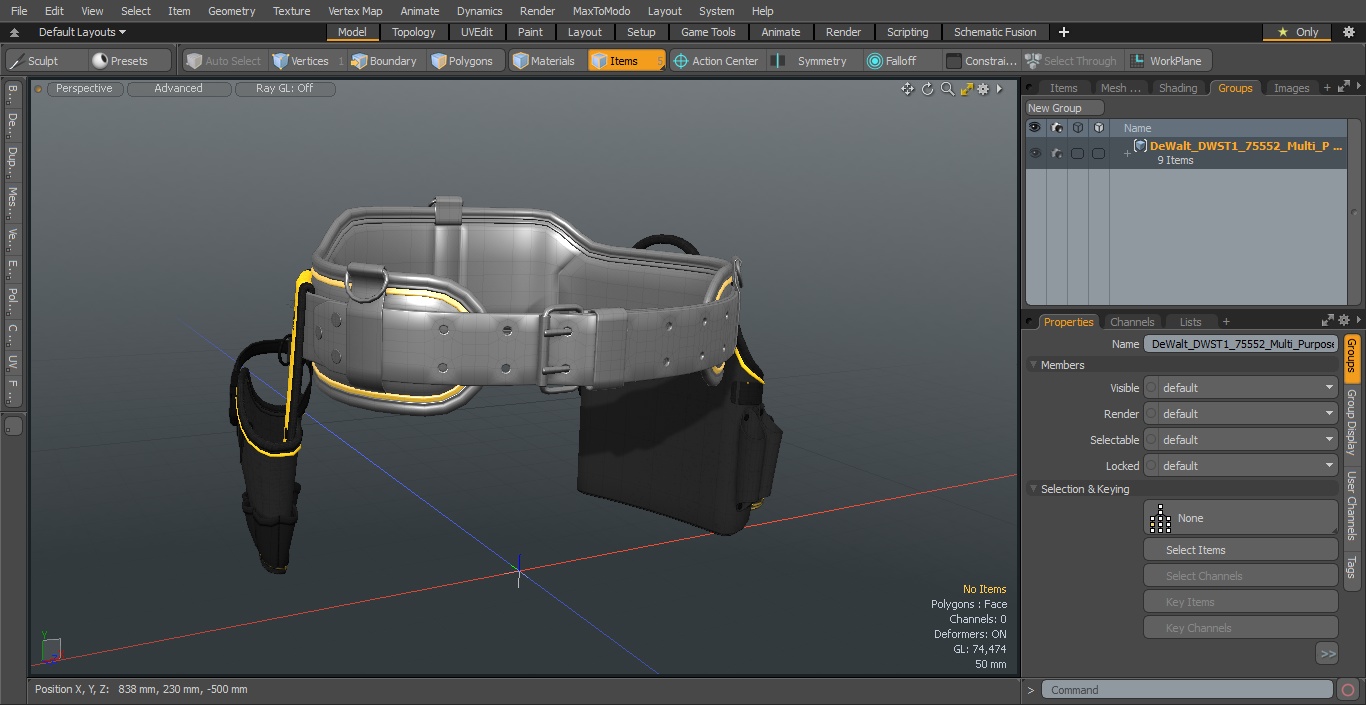Open the MaxToModo menu
The width and height of the screenshot is (1366, 705).
pyautogui.click(x=601, y=11)
